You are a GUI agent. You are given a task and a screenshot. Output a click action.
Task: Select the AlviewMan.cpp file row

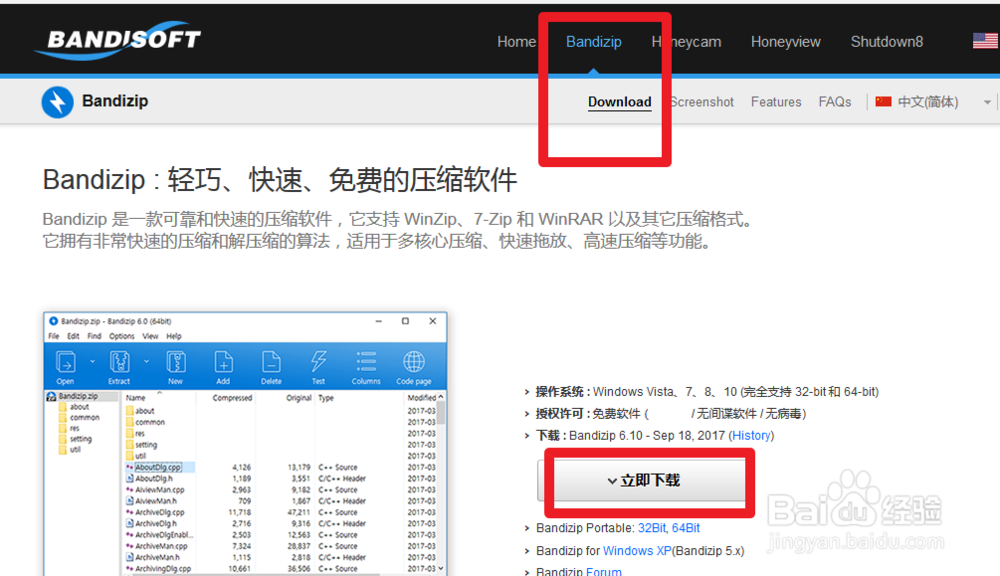click(159, 490)
